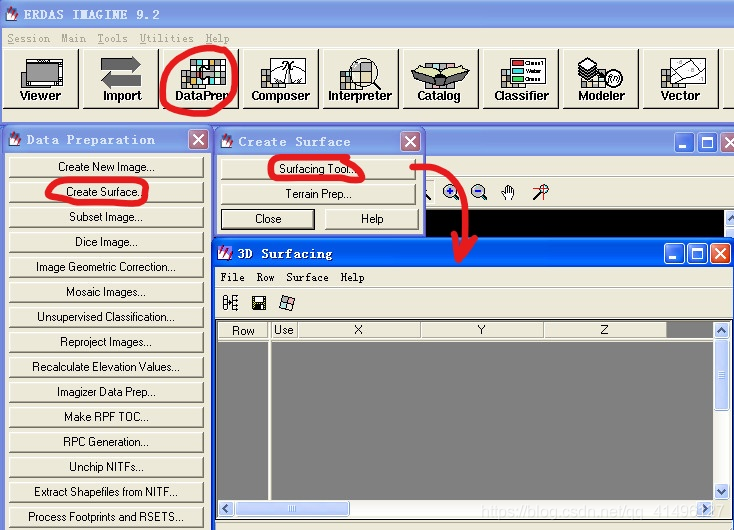Open Image Geometric Correction

(106, 267)
